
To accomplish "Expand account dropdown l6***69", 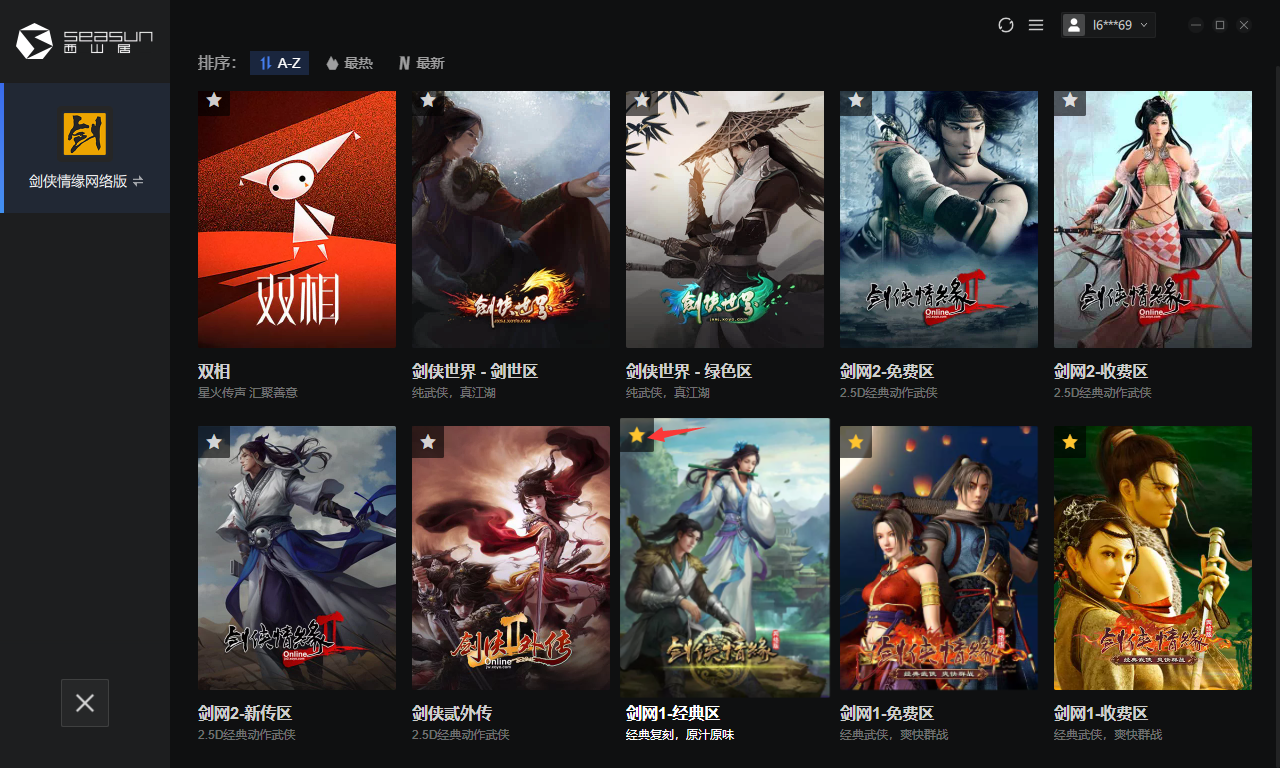I will coord(1109,25).
